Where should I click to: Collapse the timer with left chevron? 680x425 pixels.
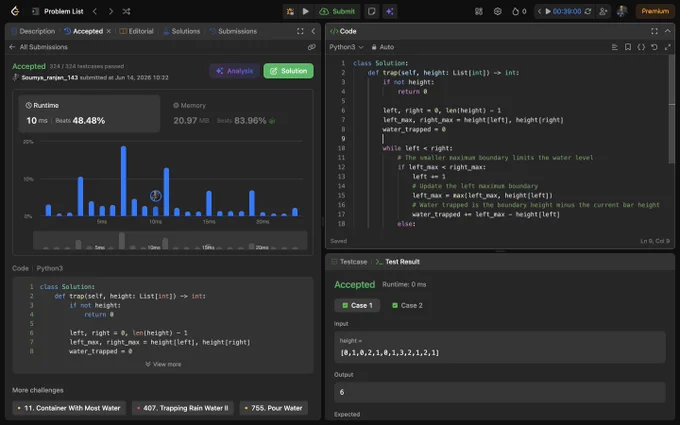[539, 11]
